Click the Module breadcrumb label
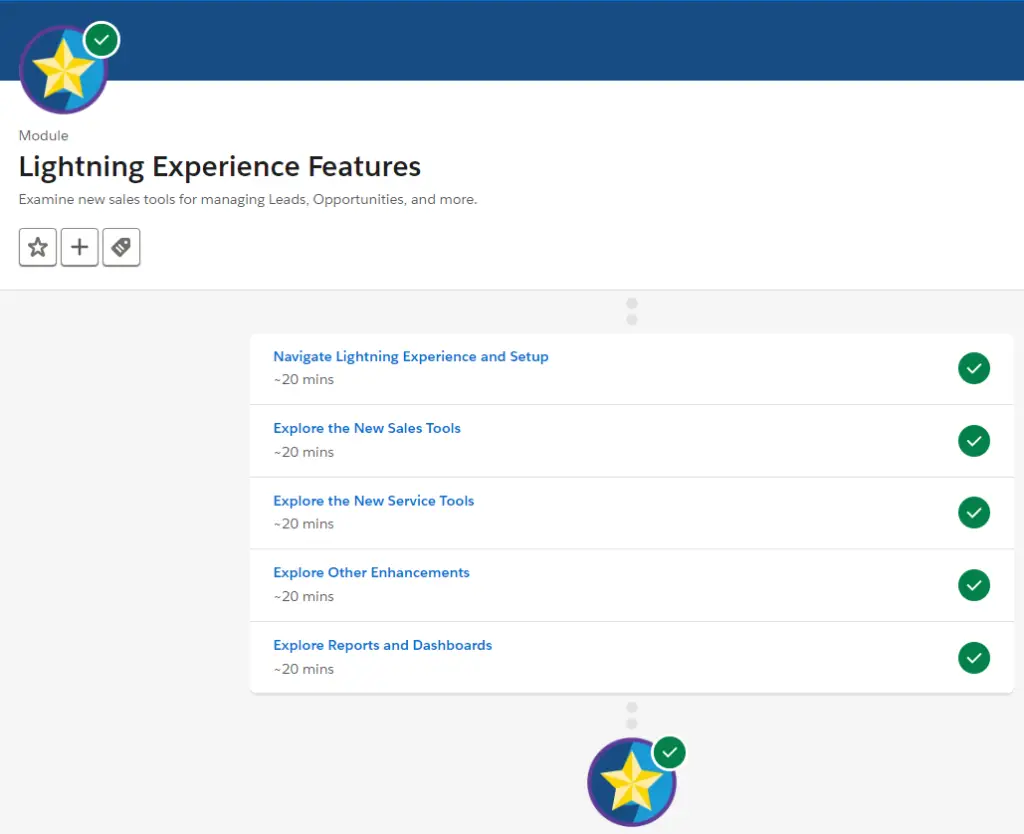The height and width of the screenshot is (834, 1024). (x=43, y=135)
